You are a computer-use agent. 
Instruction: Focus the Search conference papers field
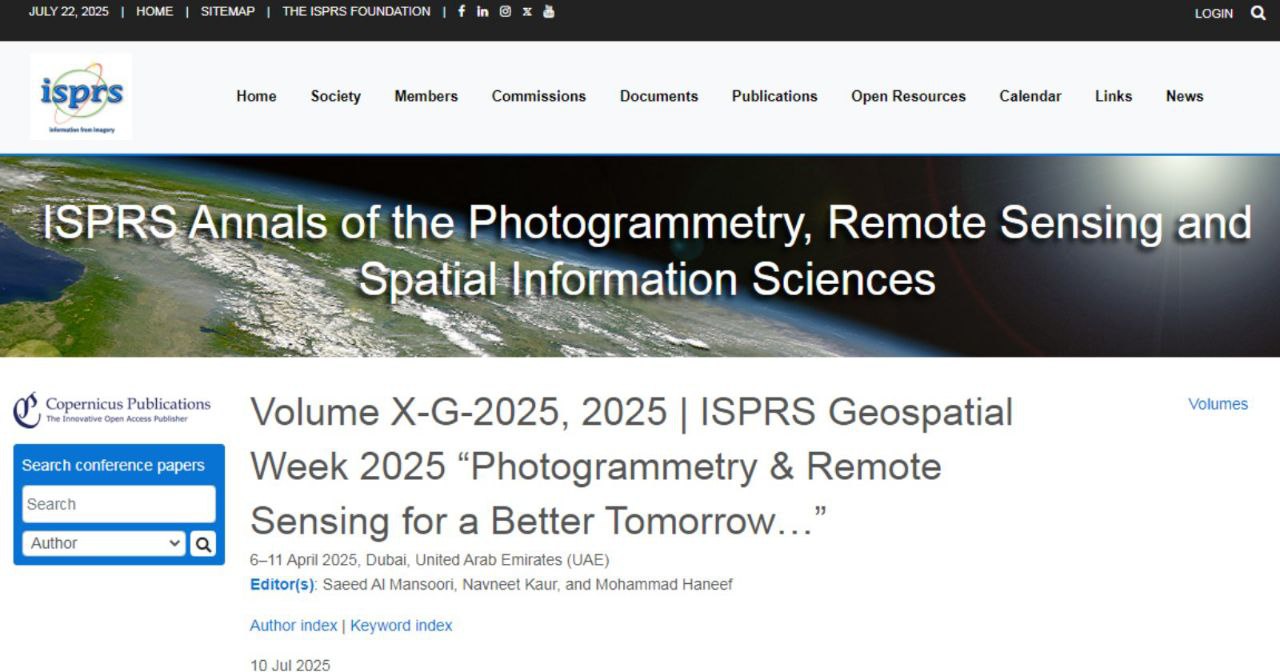click(x=119, y=504)
